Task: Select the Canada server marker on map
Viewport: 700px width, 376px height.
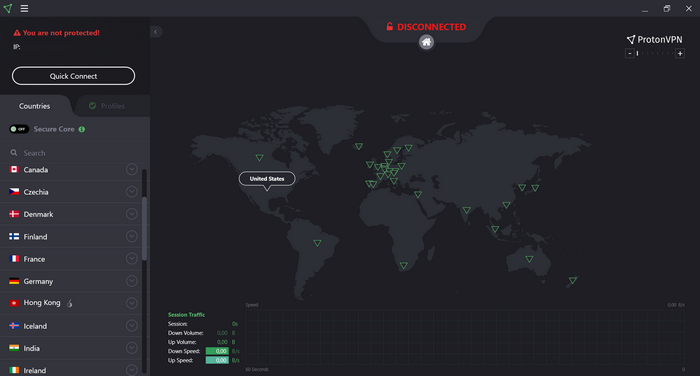Action: point(259,158)
